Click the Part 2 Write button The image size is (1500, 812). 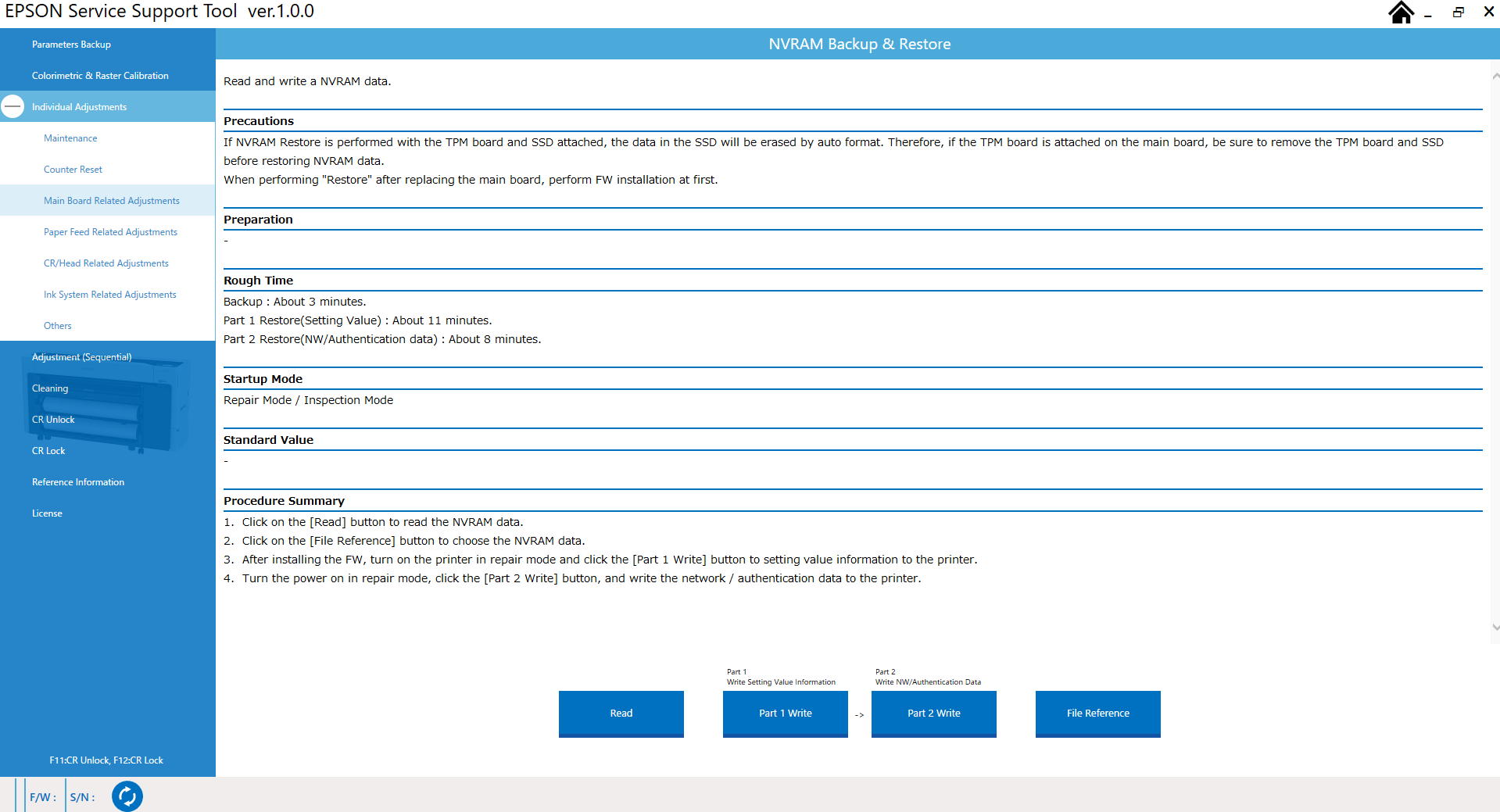coord(934,714)
